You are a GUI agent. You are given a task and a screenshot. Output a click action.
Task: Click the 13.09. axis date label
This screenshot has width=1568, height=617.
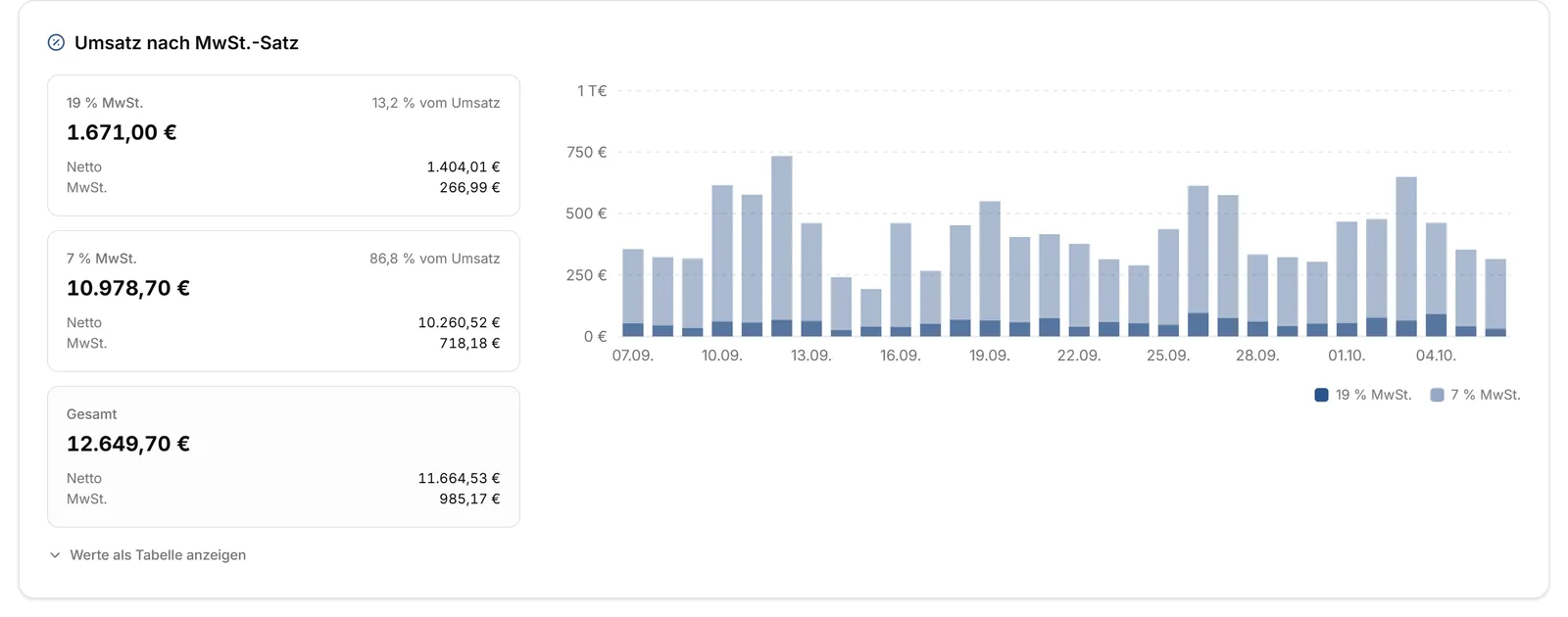(811, 356)
